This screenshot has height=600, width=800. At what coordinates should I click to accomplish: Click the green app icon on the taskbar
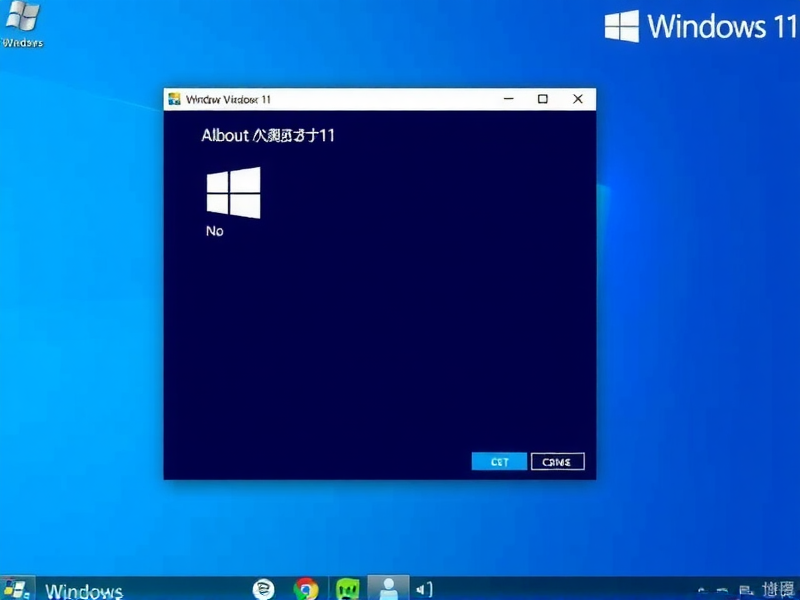pyautogui.click(x=345, y=588)
